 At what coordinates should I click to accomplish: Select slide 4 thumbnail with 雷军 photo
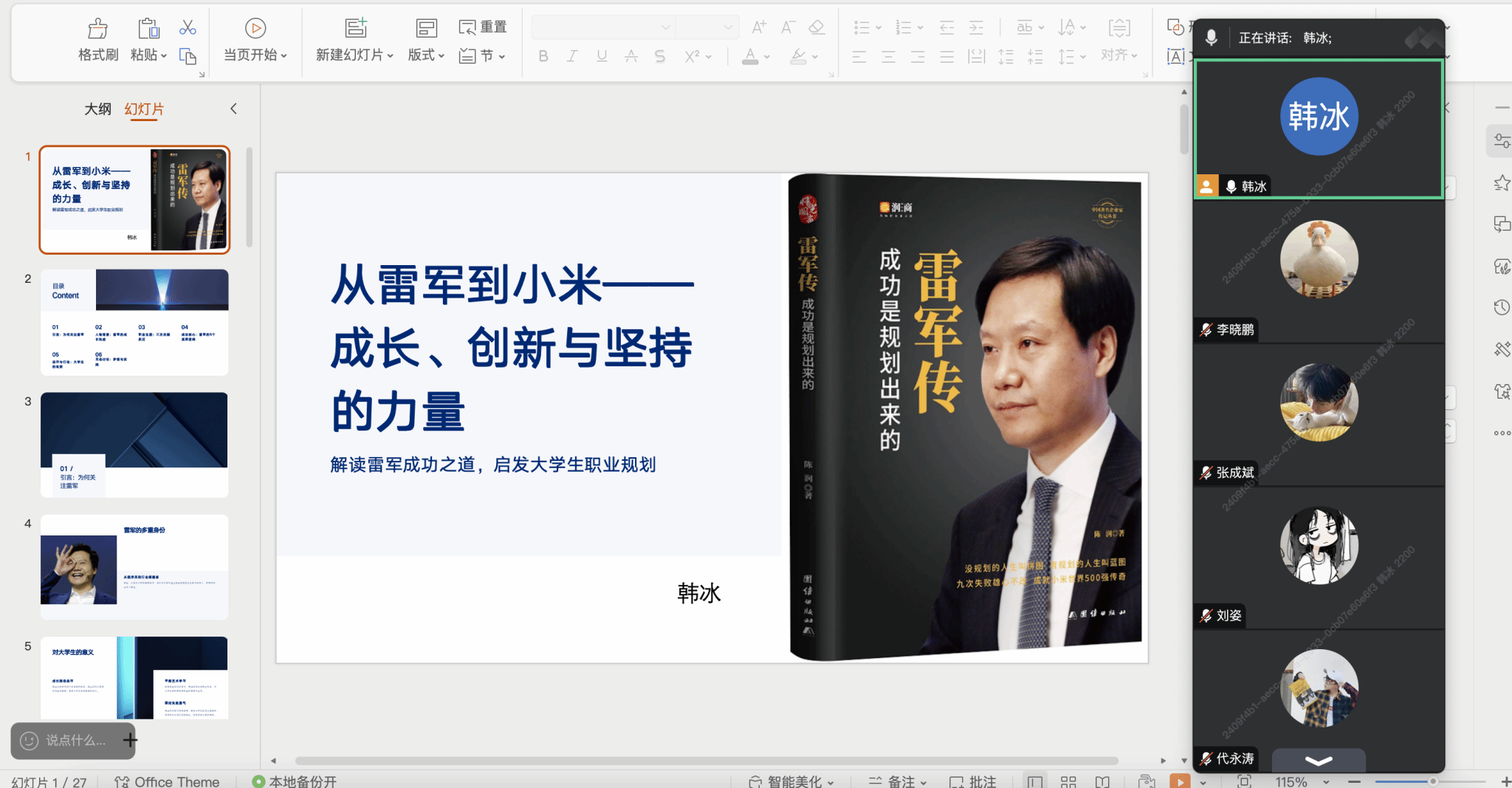click(134, 567)
